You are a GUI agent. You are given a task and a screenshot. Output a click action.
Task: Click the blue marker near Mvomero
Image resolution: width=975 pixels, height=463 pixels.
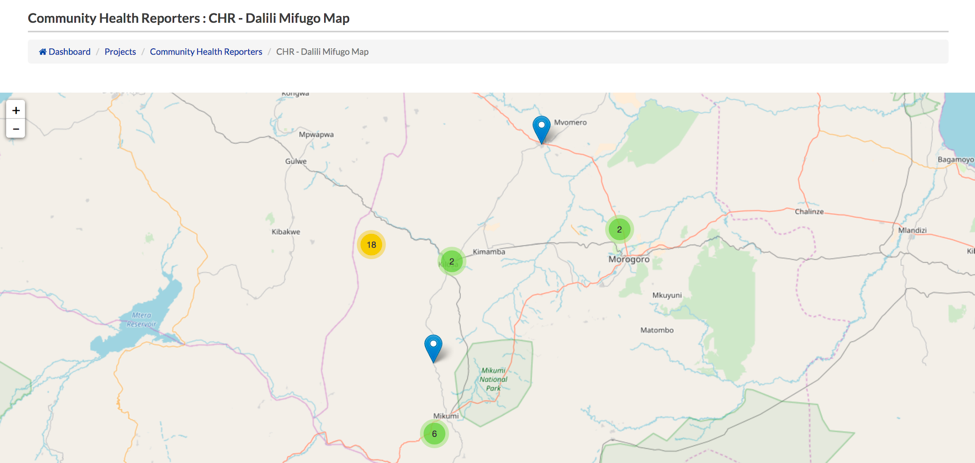(x=541, y=129)
